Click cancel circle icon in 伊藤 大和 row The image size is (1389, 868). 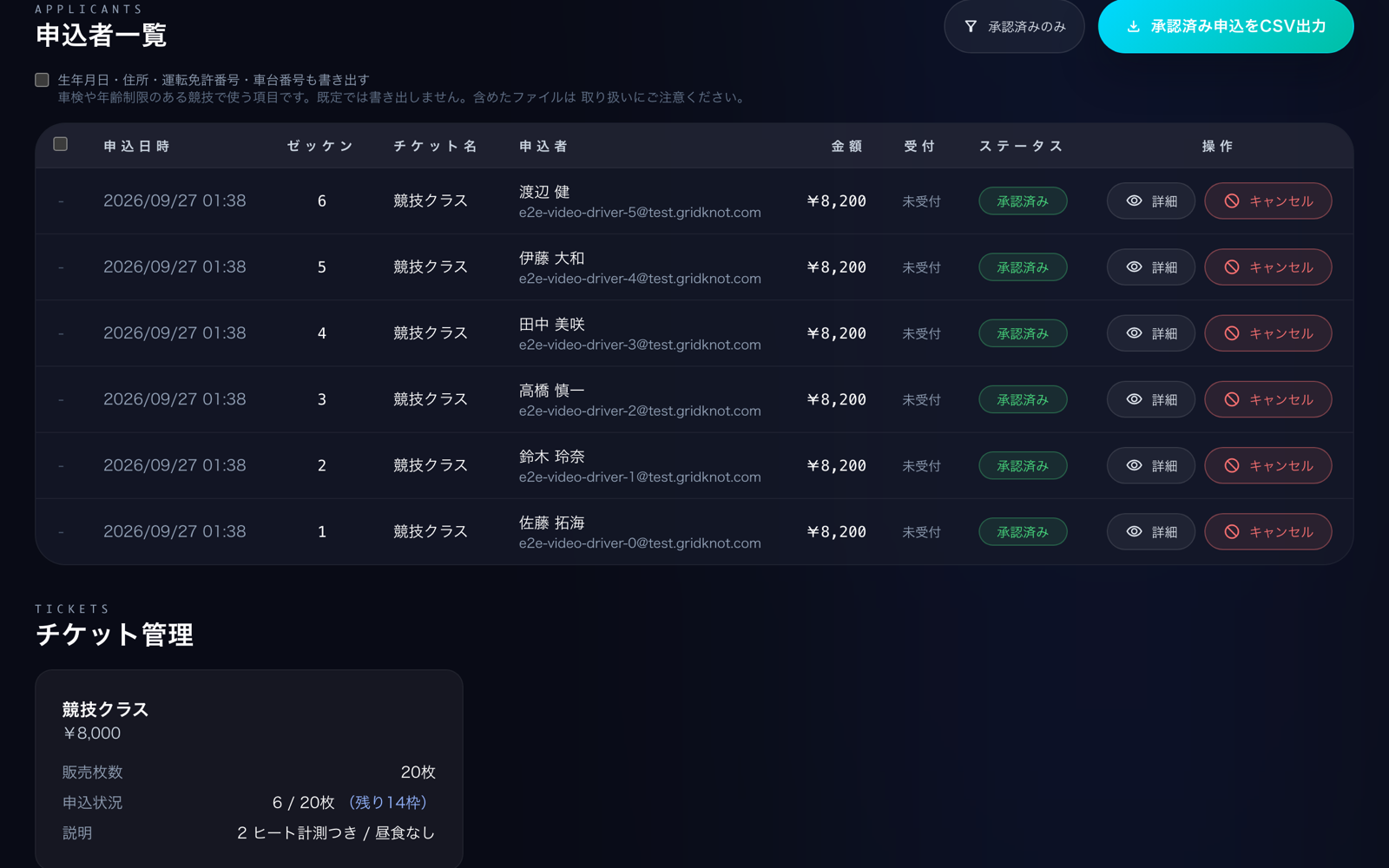(1232, 267)
